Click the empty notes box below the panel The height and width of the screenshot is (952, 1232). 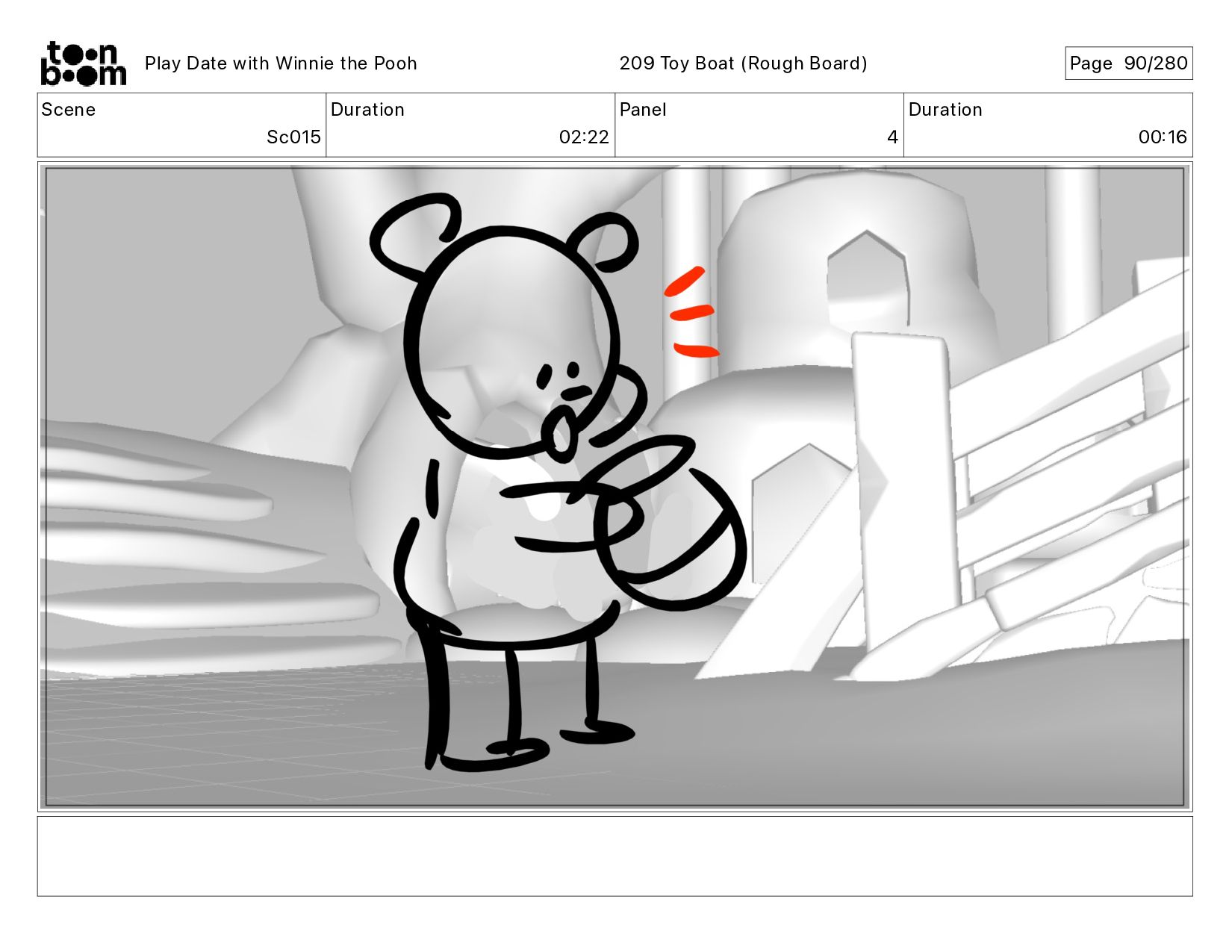pyautogui.click(x=615, y=856)
